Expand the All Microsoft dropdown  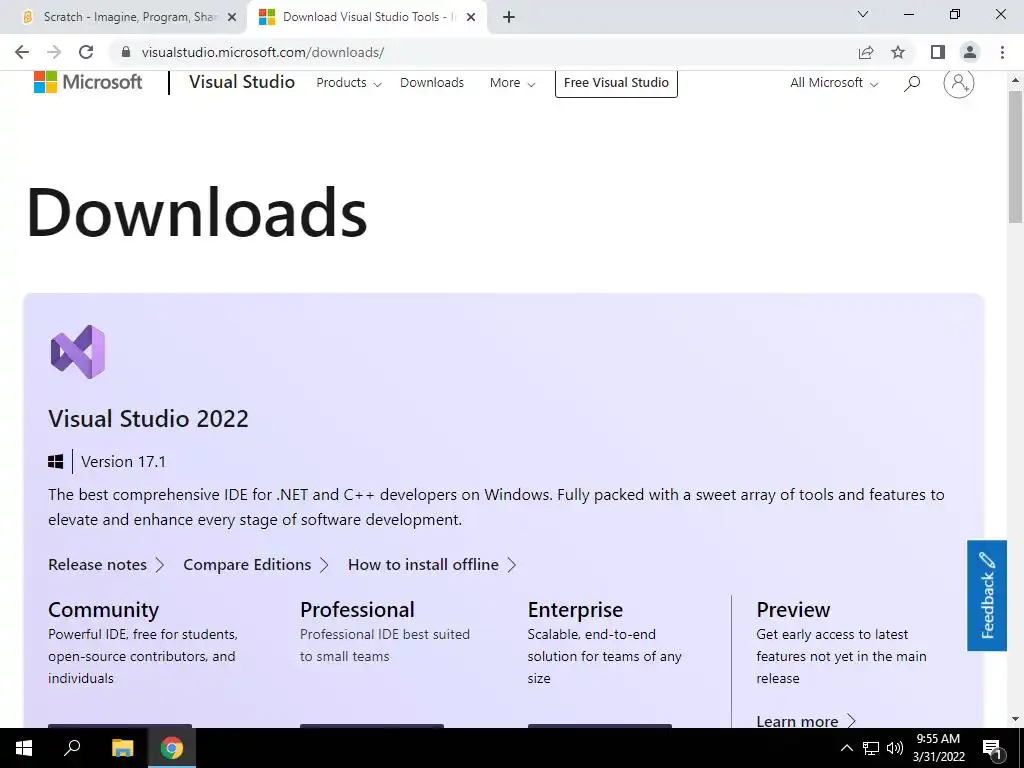pos(834,83)
